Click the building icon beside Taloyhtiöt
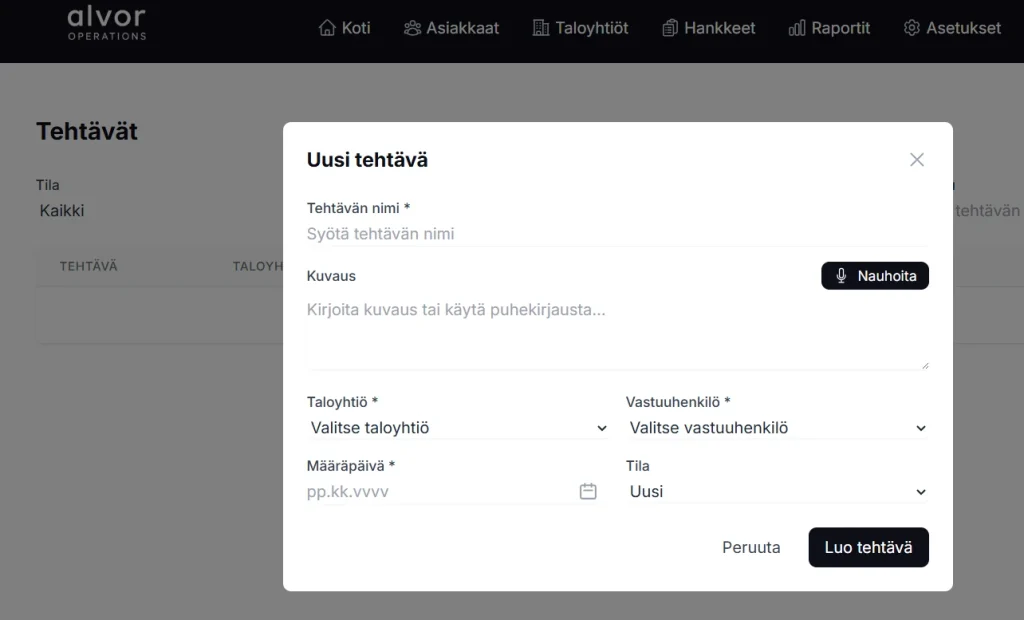This screenshot has width=1024, height=620. point(541,28)
